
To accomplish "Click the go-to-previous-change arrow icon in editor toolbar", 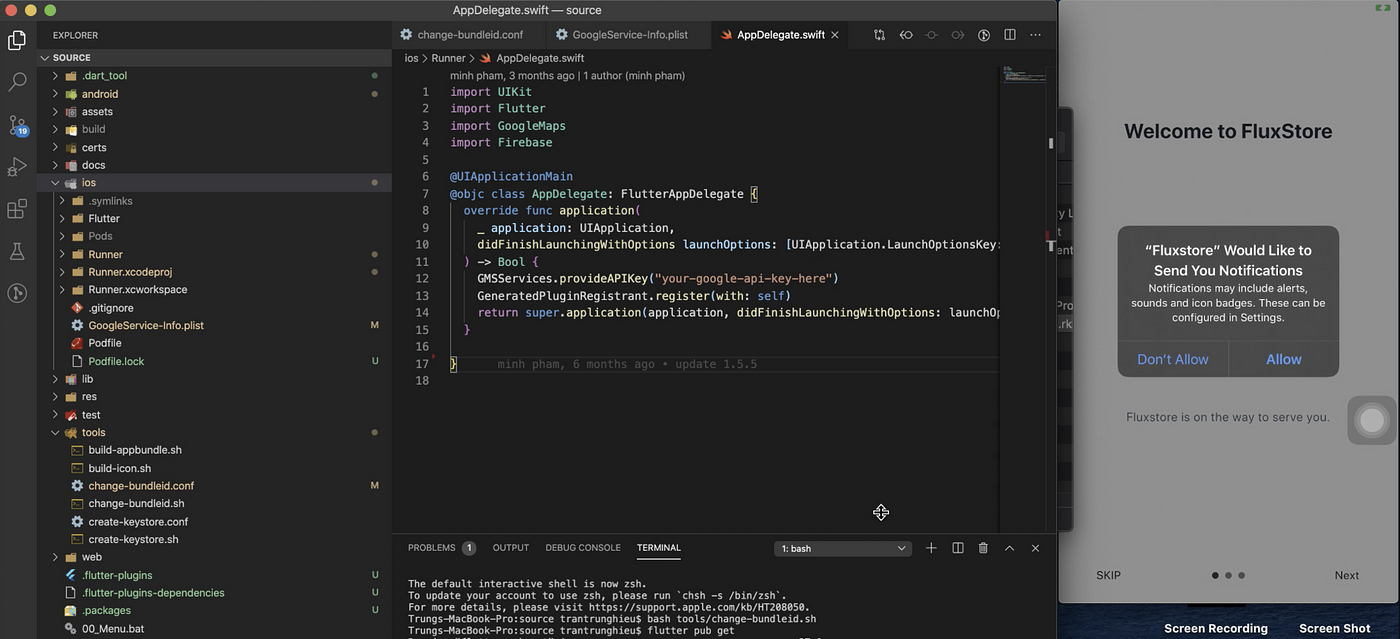I will click(x=906, y=35).
